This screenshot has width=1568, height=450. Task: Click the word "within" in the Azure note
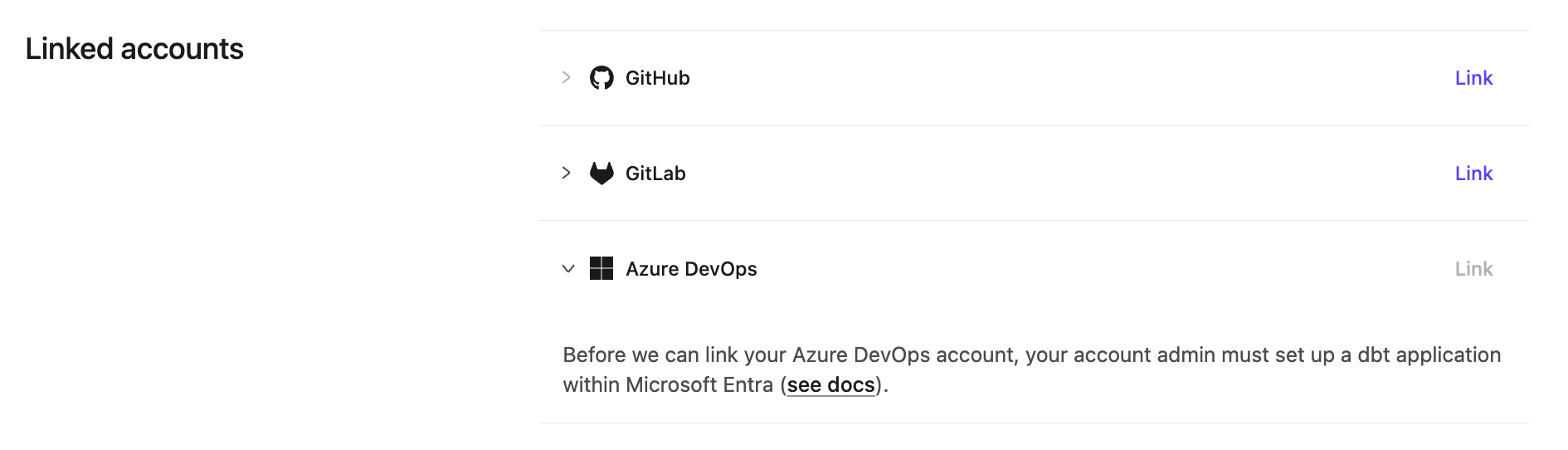coord(592,385)
